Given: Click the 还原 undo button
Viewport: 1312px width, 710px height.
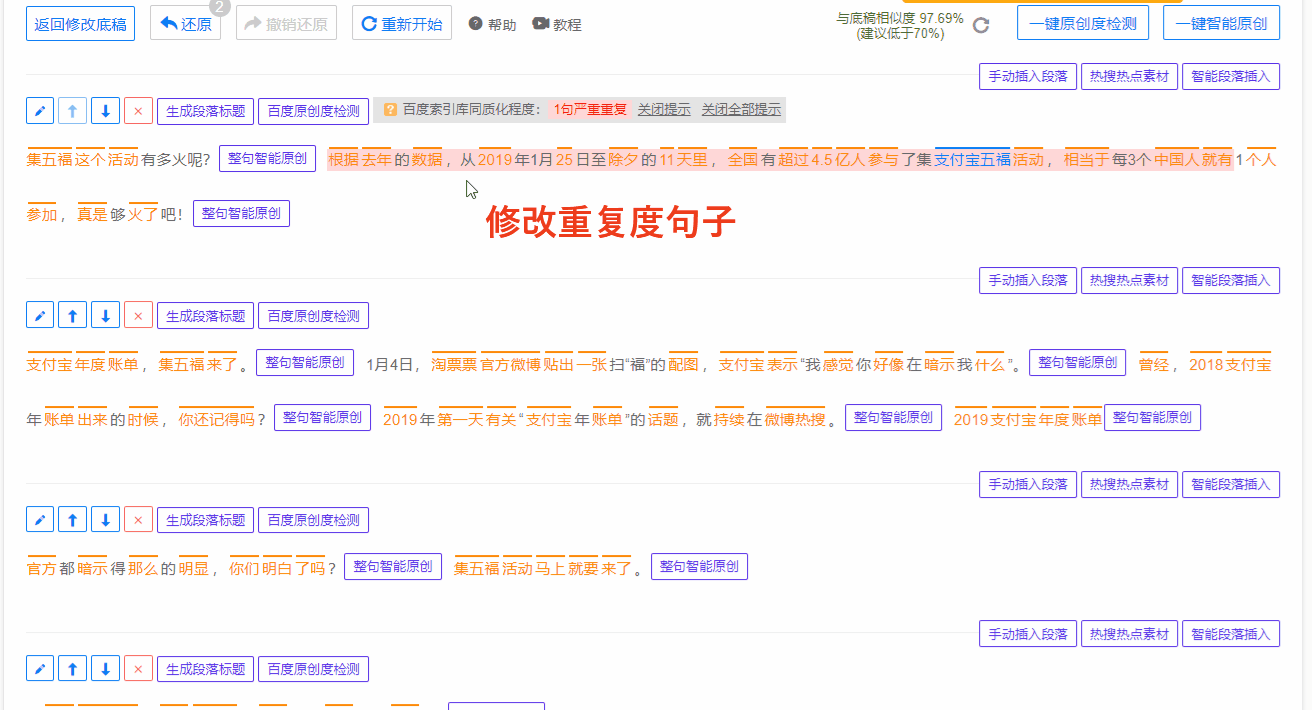Looking at the screenshot, I should tap(185, 23).
